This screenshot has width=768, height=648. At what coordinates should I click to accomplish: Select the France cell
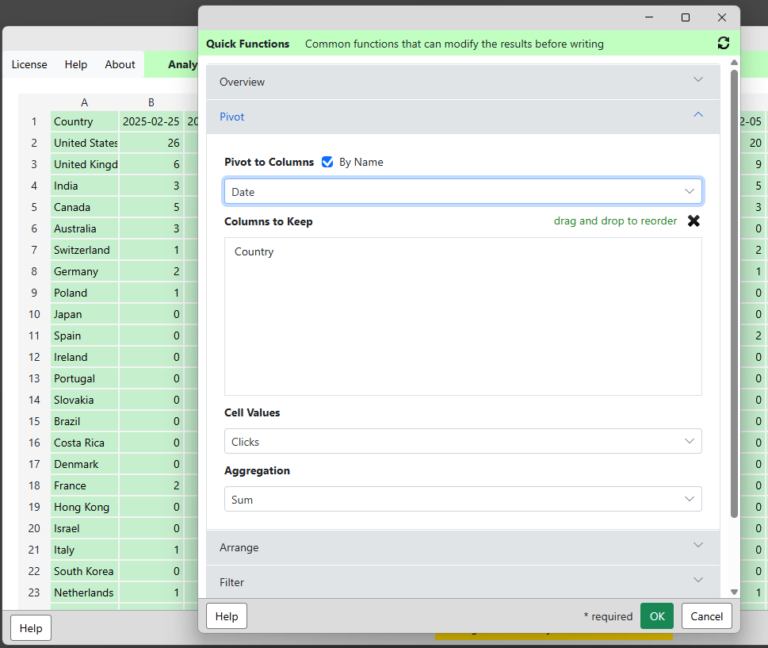tap(84, 485)
